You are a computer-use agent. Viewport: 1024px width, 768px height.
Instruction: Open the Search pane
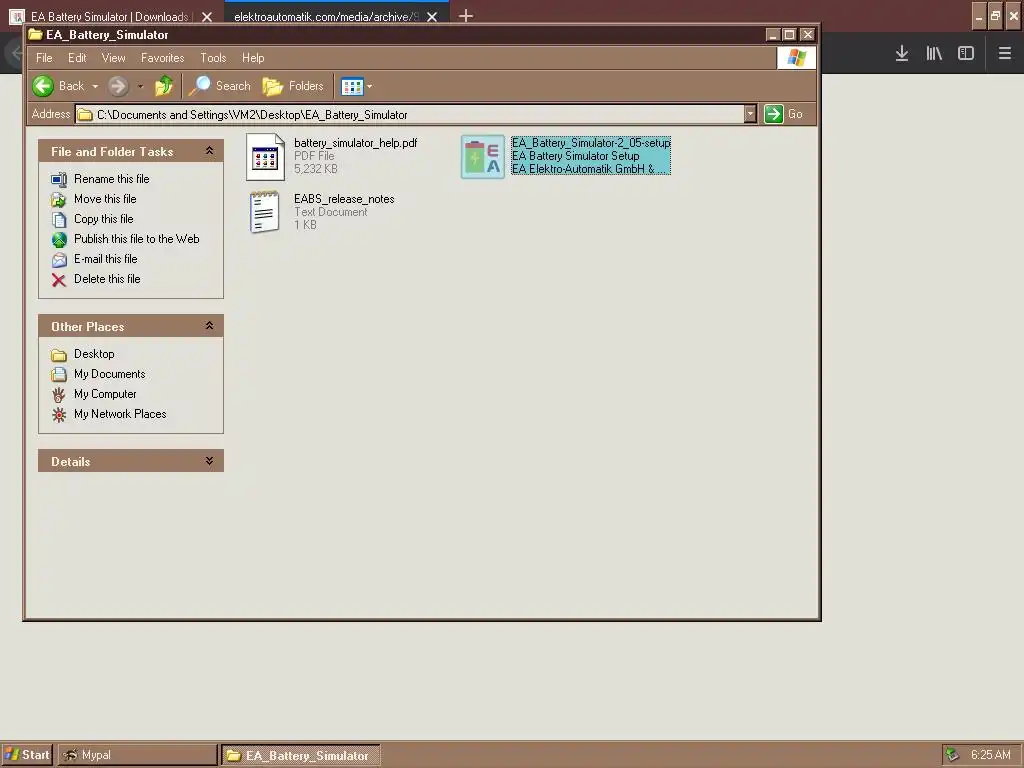click(220, 86)
